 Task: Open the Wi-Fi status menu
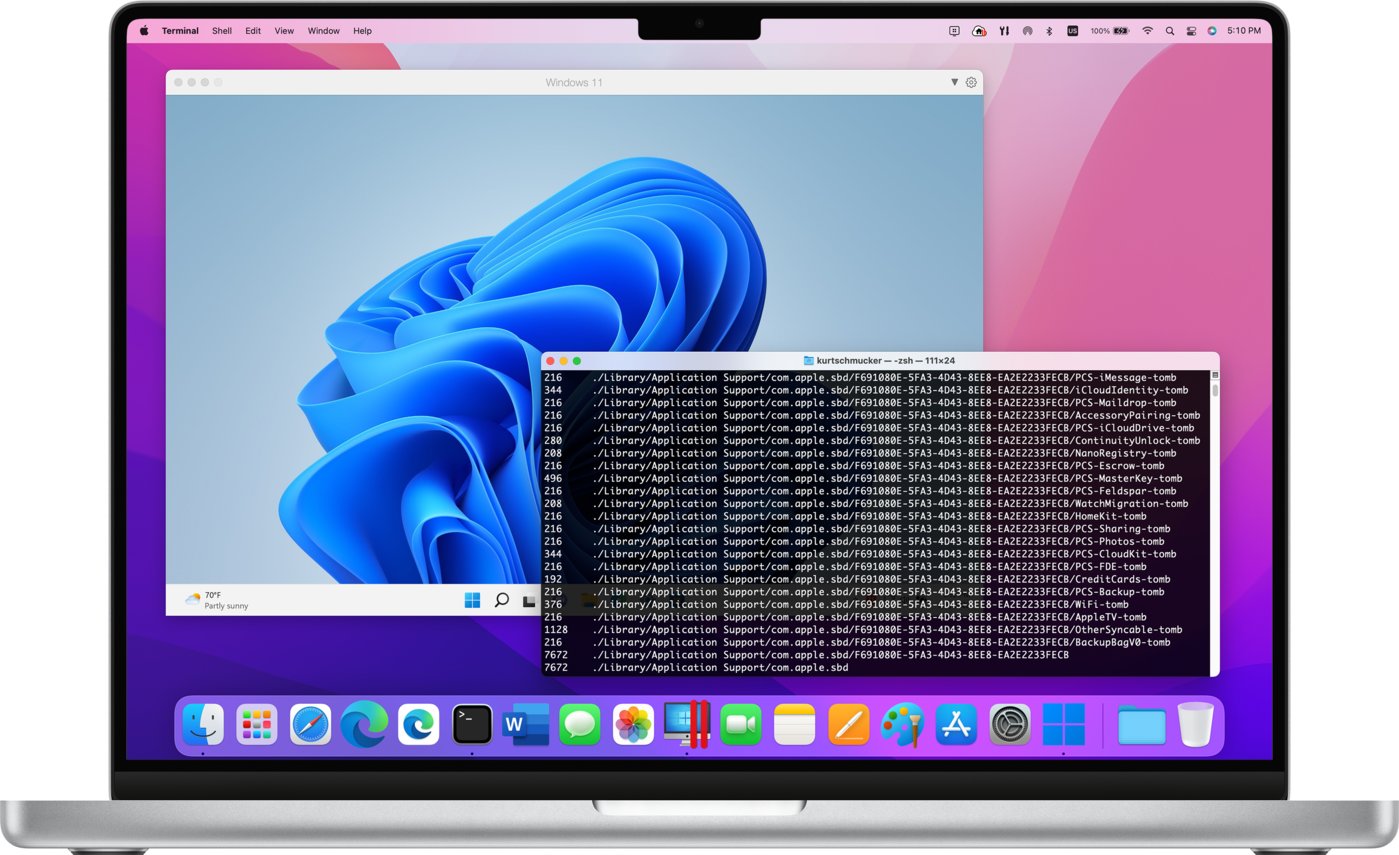(x=1147, y=31)
